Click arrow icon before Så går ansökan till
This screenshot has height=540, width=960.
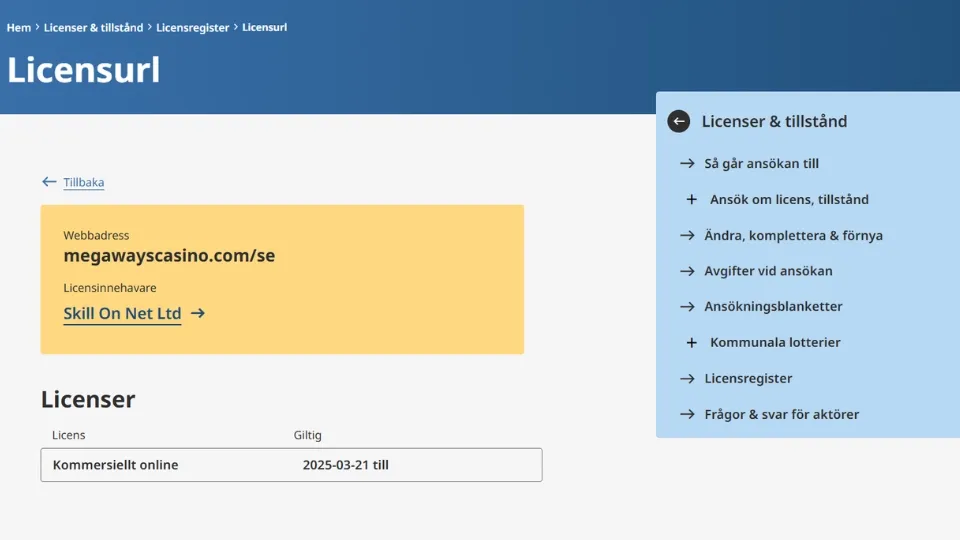[687, 163]
